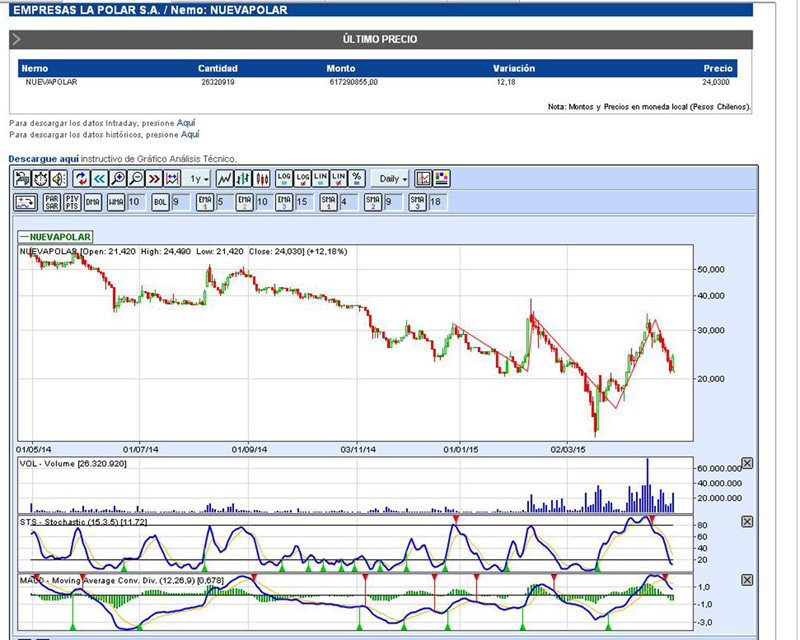
Task: Toggle the EMA 2 indicator
Action: (245, 203)
